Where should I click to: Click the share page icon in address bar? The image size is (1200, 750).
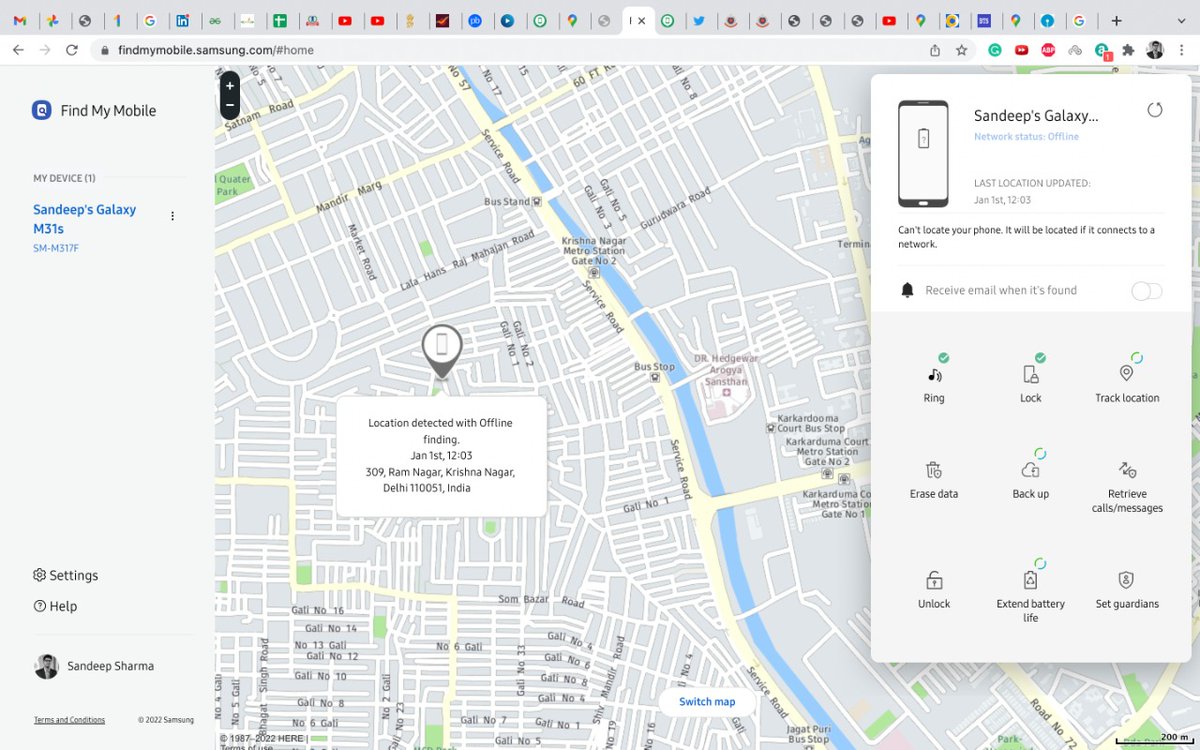coord(935,50)
